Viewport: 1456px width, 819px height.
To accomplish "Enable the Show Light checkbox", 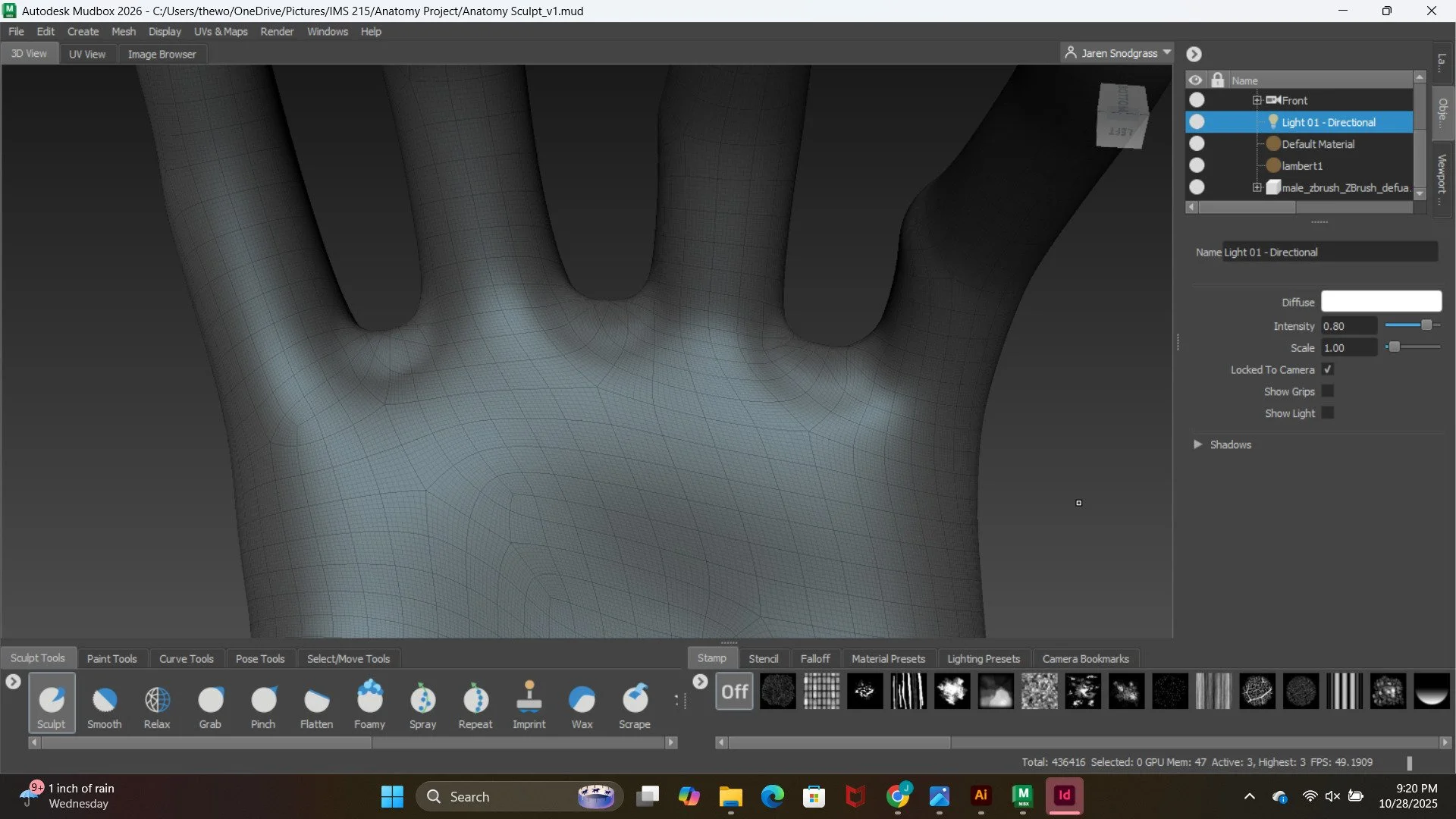I will click(x=1328, y=413).
